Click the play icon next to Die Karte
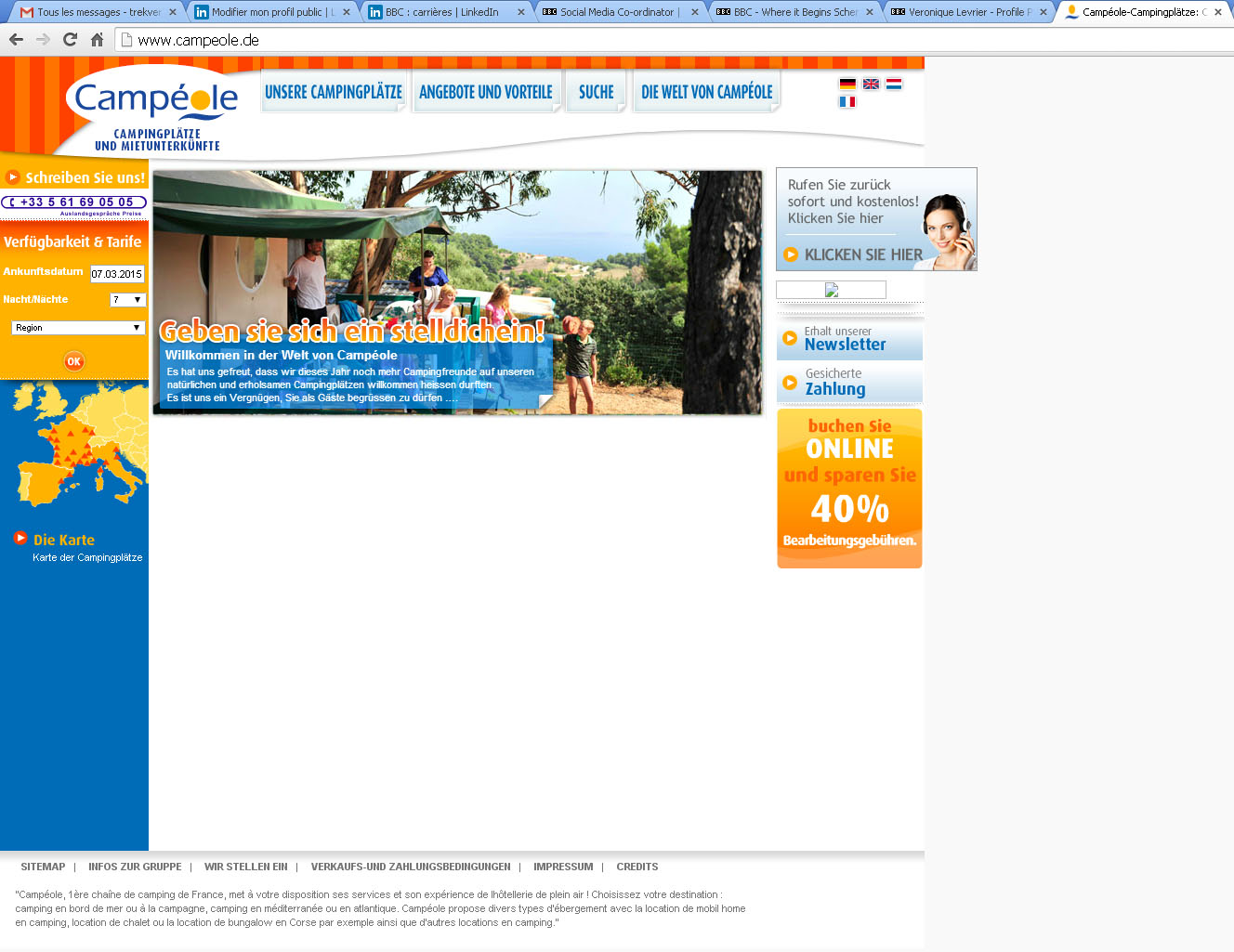 pyautogui.click(x=20, y=538)
